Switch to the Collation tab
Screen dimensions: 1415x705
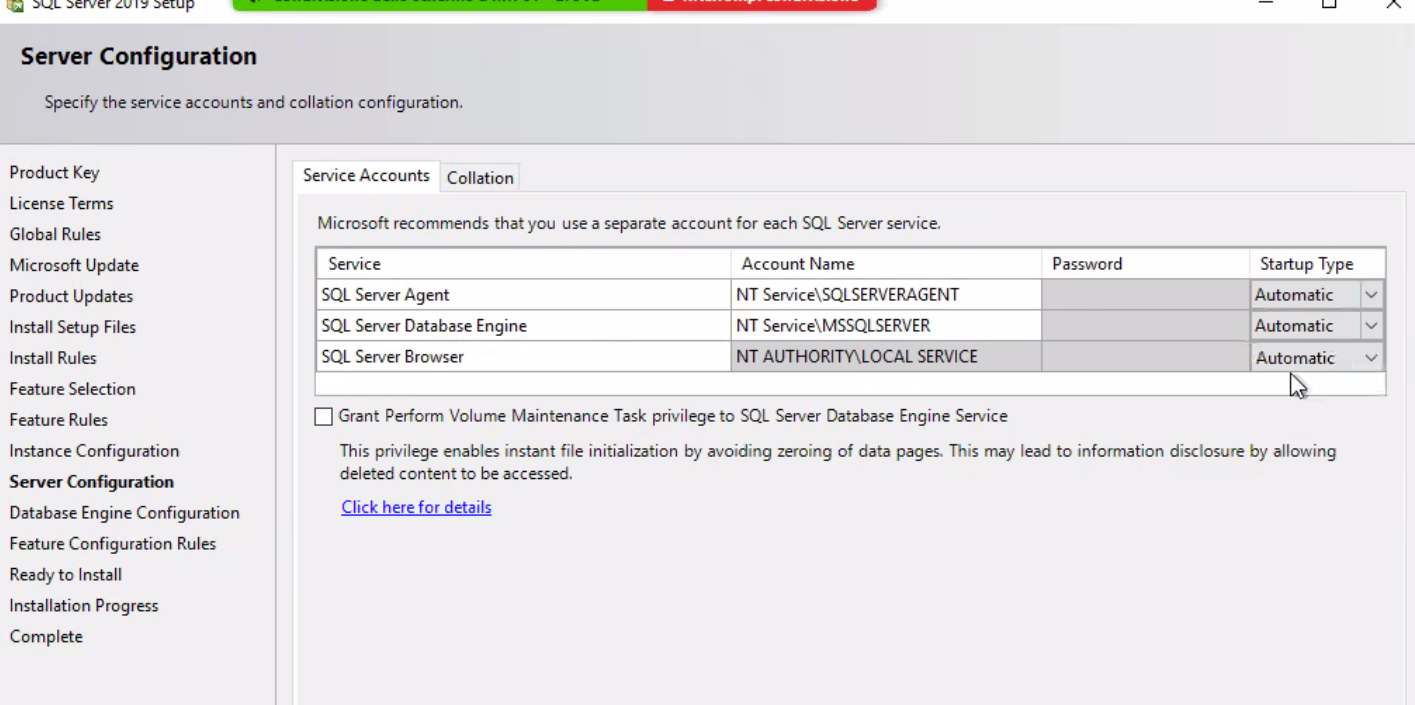(x=480, y=177)
